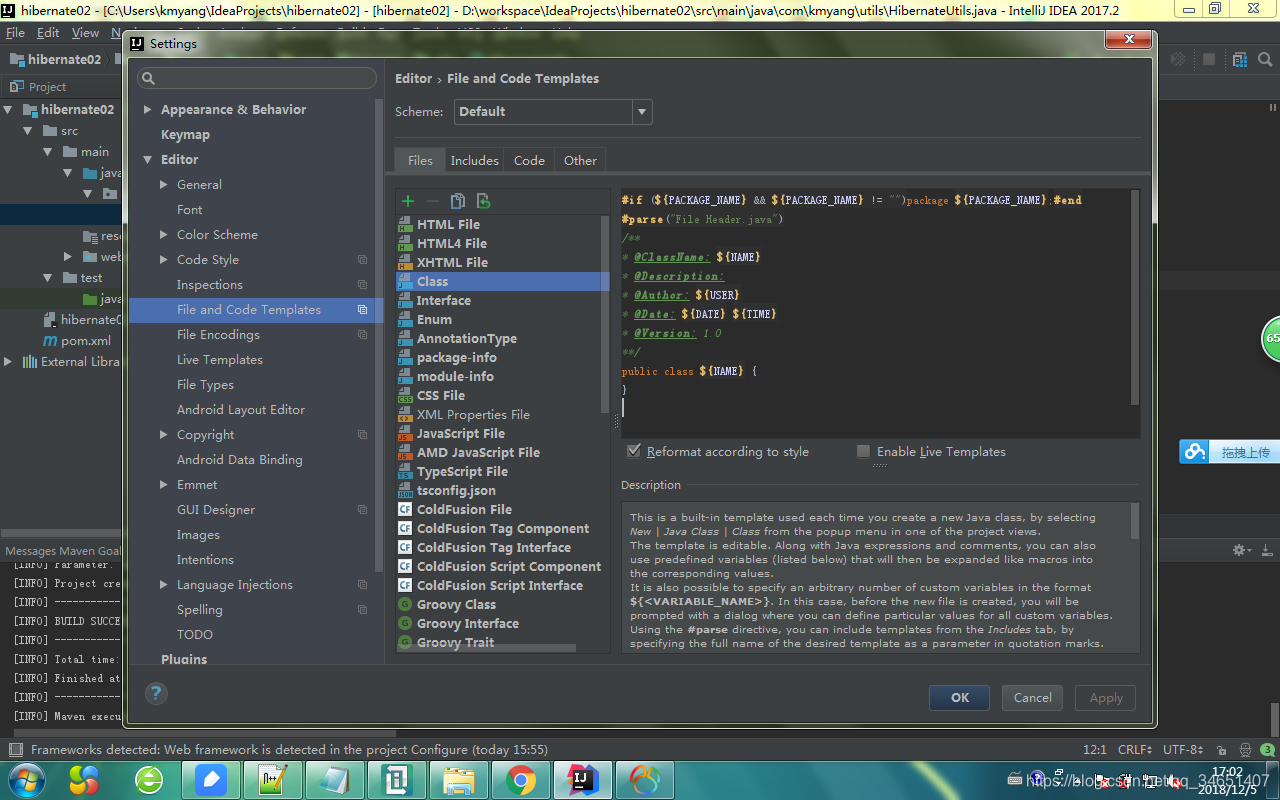Open Project Structure icon in main toolbar

[x=1240, y=60]
